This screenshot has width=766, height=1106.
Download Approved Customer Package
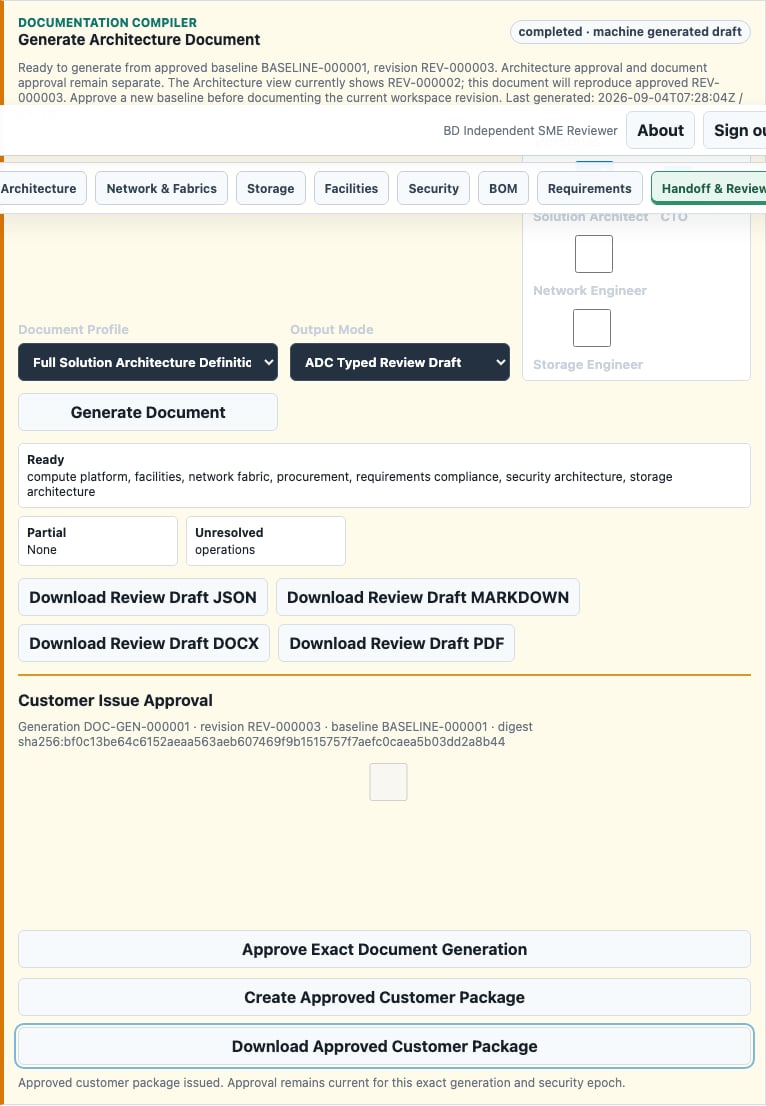(384, 1046)
